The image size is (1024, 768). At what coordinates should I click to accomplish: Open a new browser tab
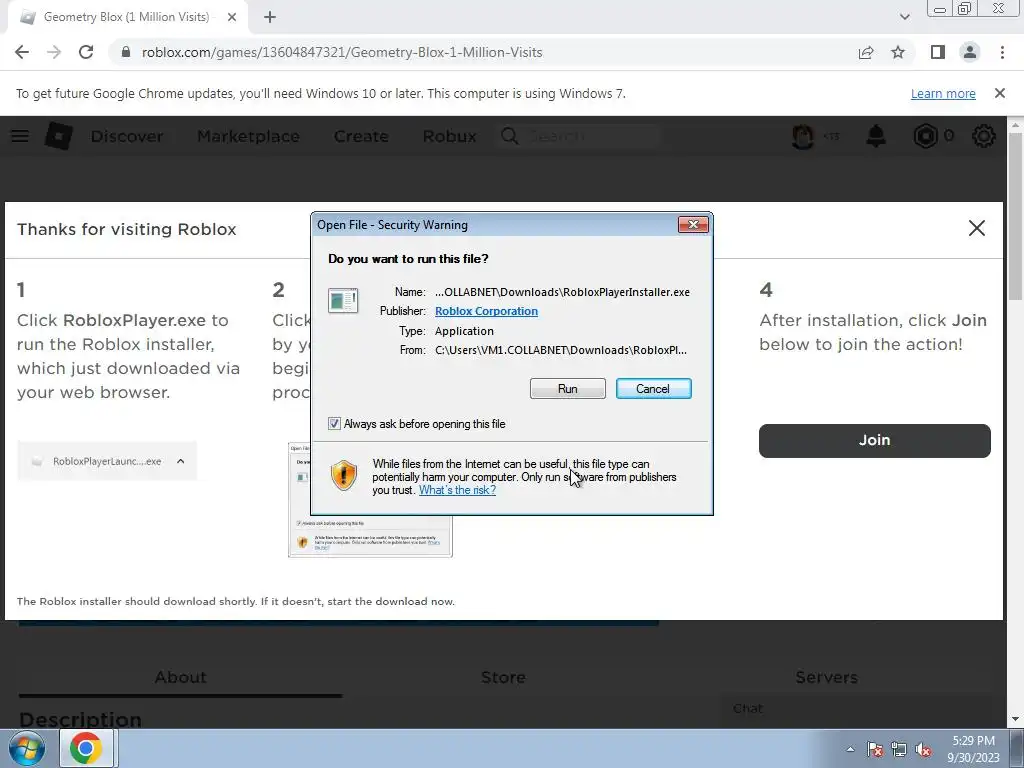(x=270, y=18)
